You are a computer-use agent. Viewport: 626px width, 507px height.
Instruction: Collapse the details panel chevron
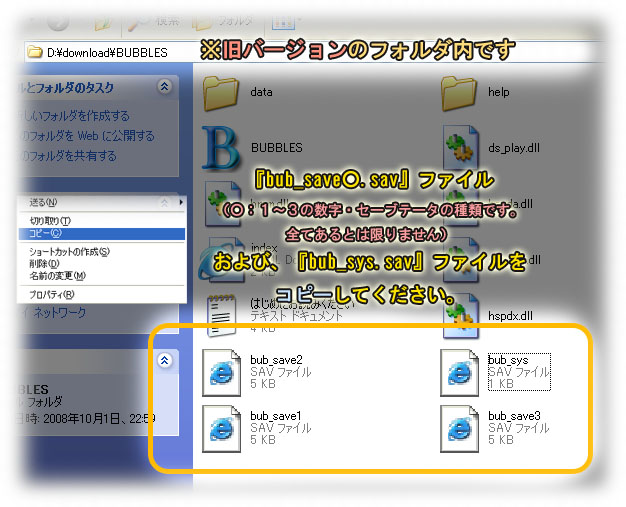(166, 360)
